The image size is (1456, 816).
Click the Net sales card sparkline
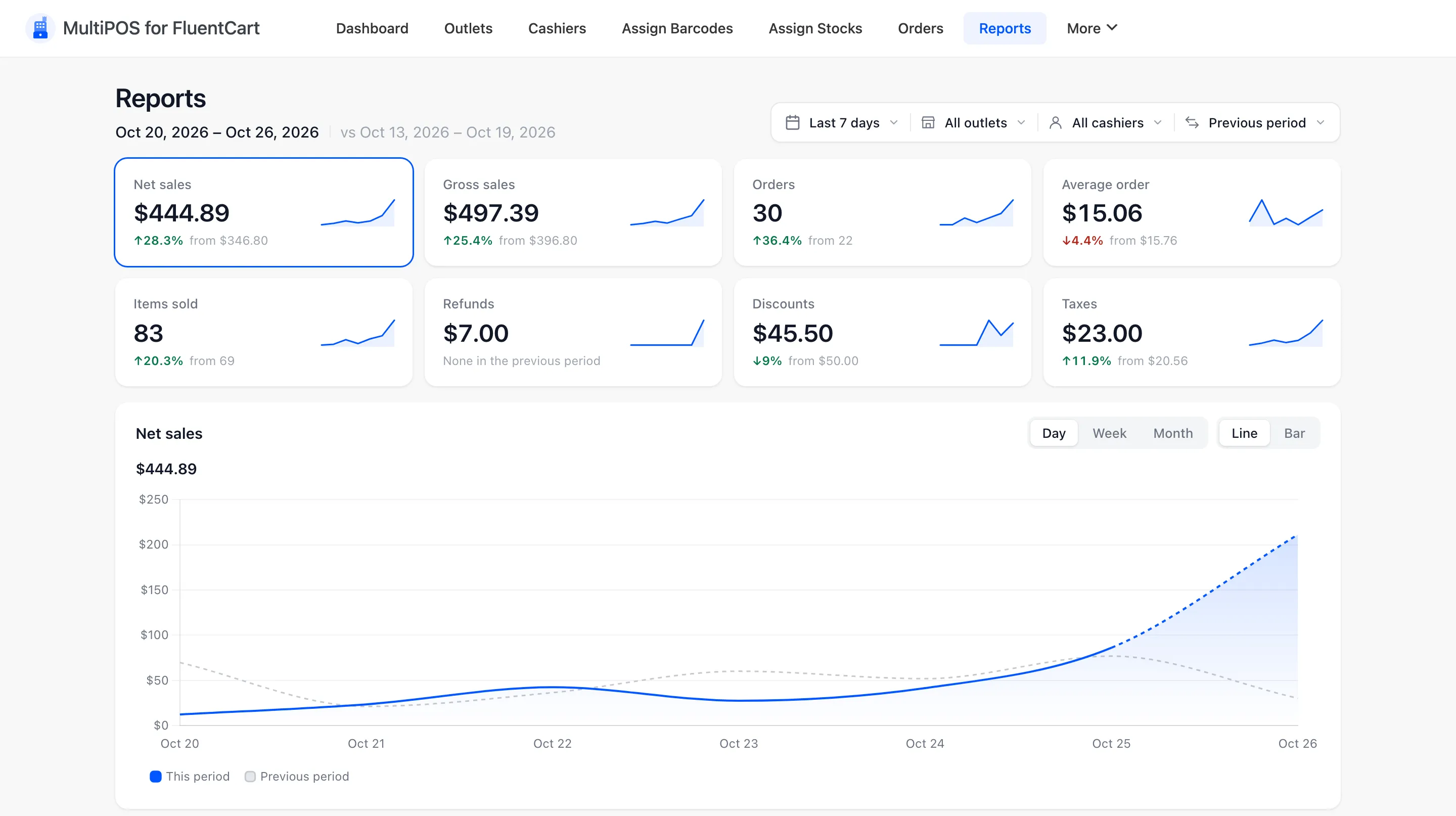point(358,212)
